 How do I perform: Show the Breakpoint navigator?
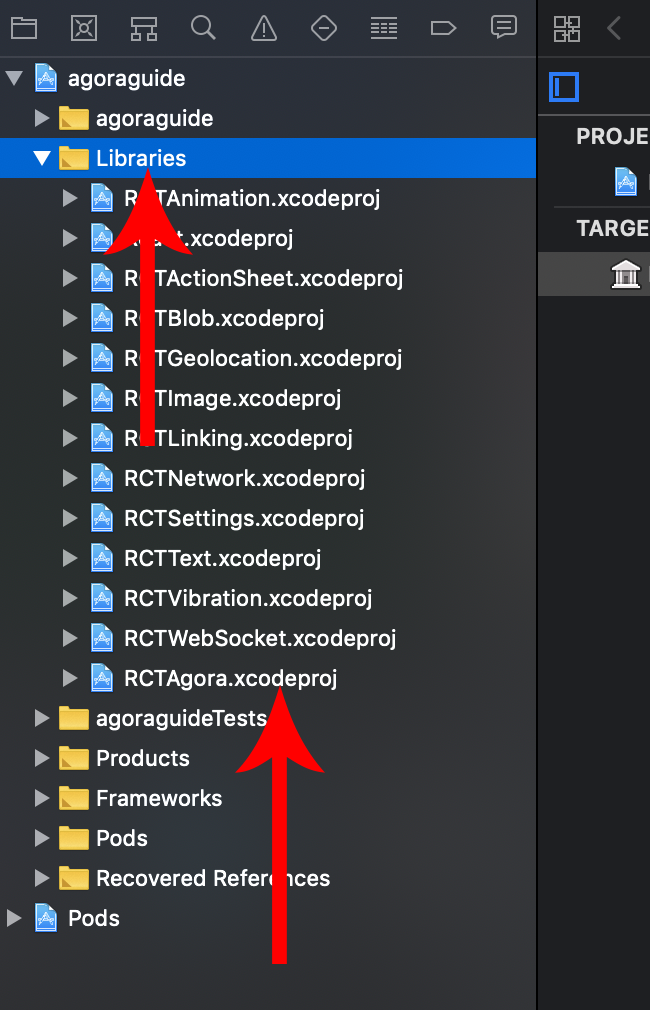443,28
